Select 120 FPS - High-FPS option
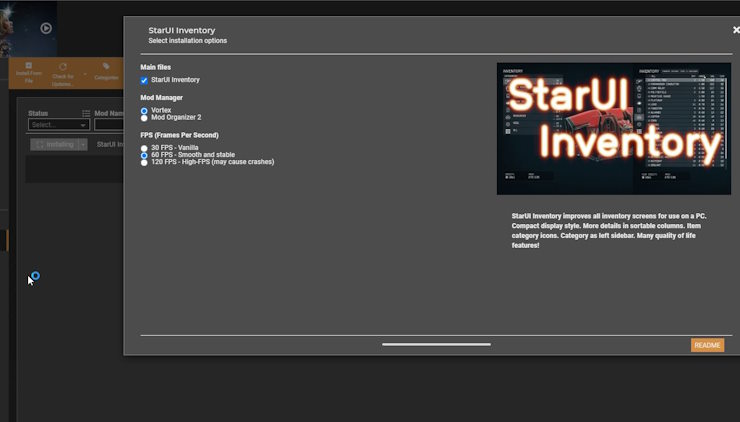 click(x=144, y=162)
